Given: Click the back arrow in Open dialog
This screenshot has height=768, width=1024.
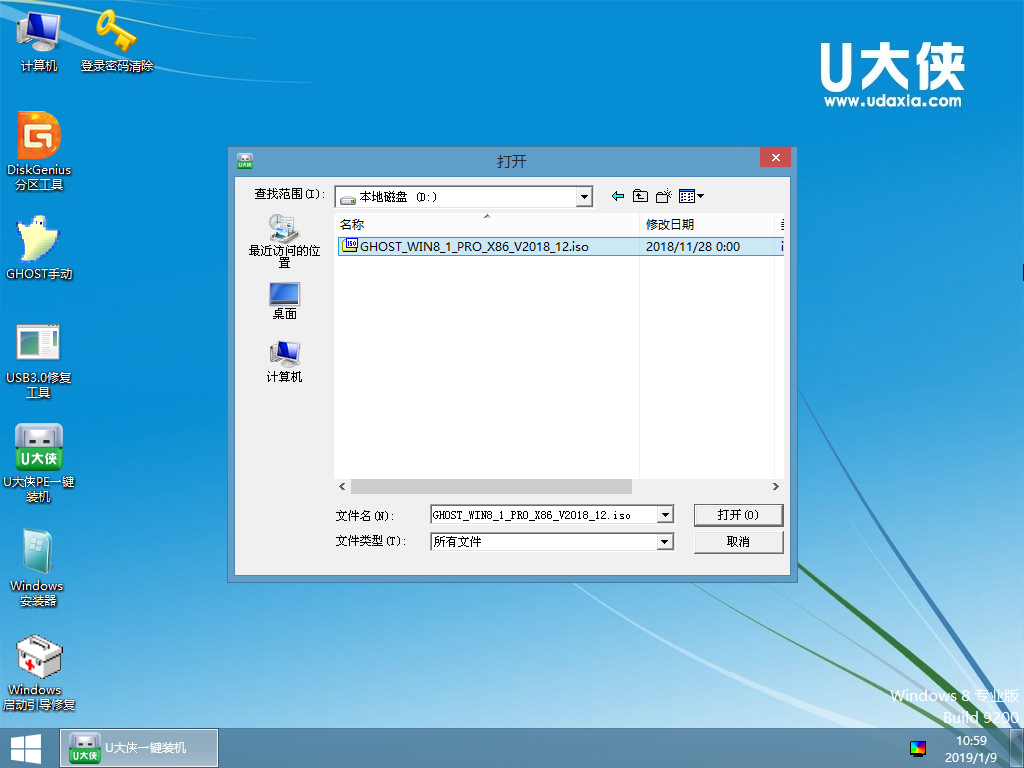Looking at the screenshot, I should 617,196.
